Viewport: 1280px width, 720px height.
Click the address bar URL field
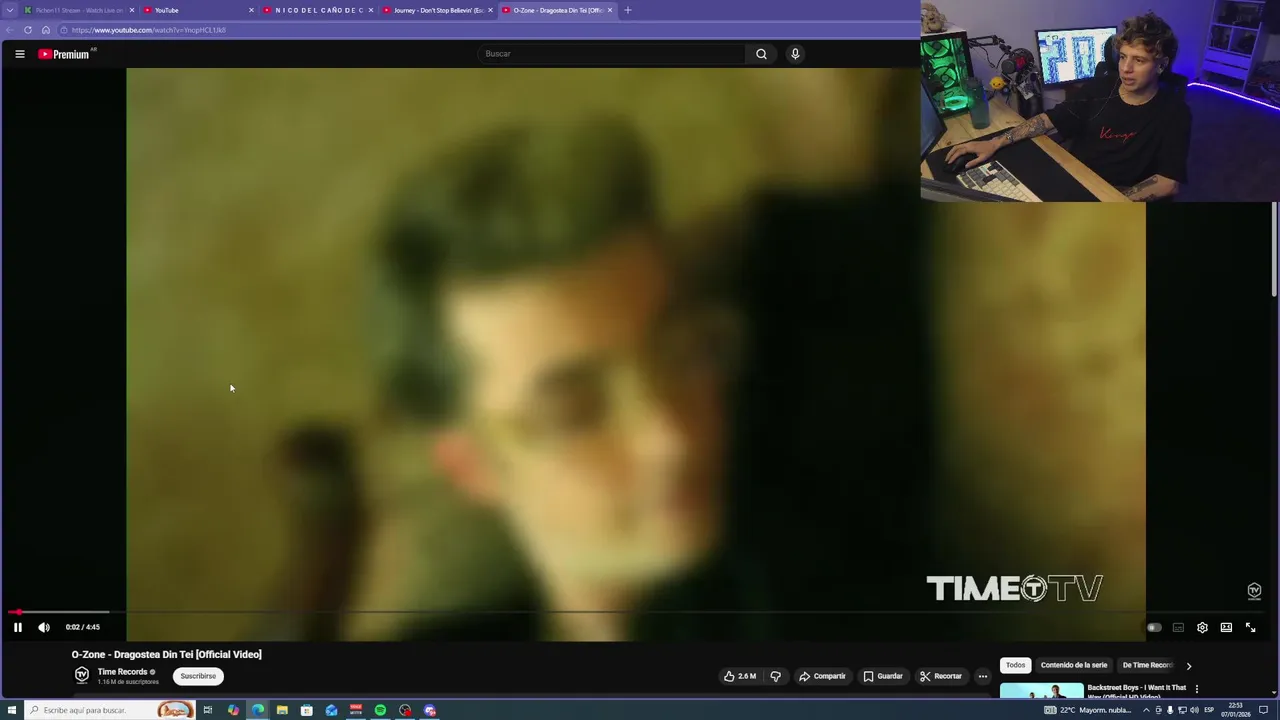490,30
